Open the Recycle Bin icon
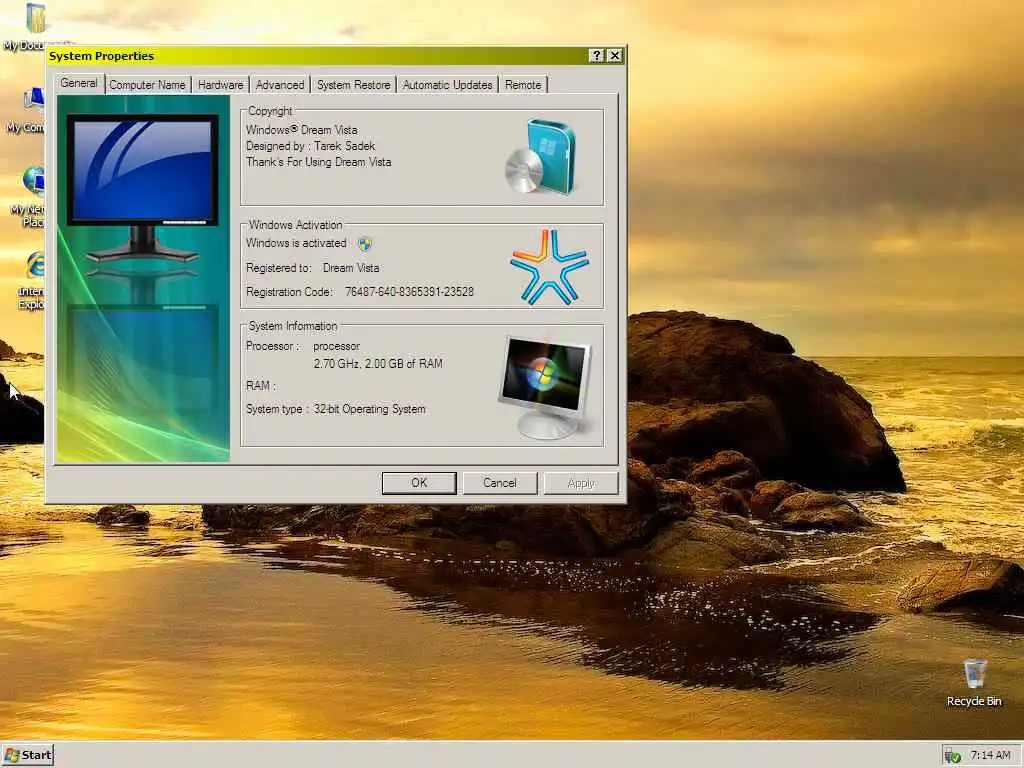 [974, 683]
